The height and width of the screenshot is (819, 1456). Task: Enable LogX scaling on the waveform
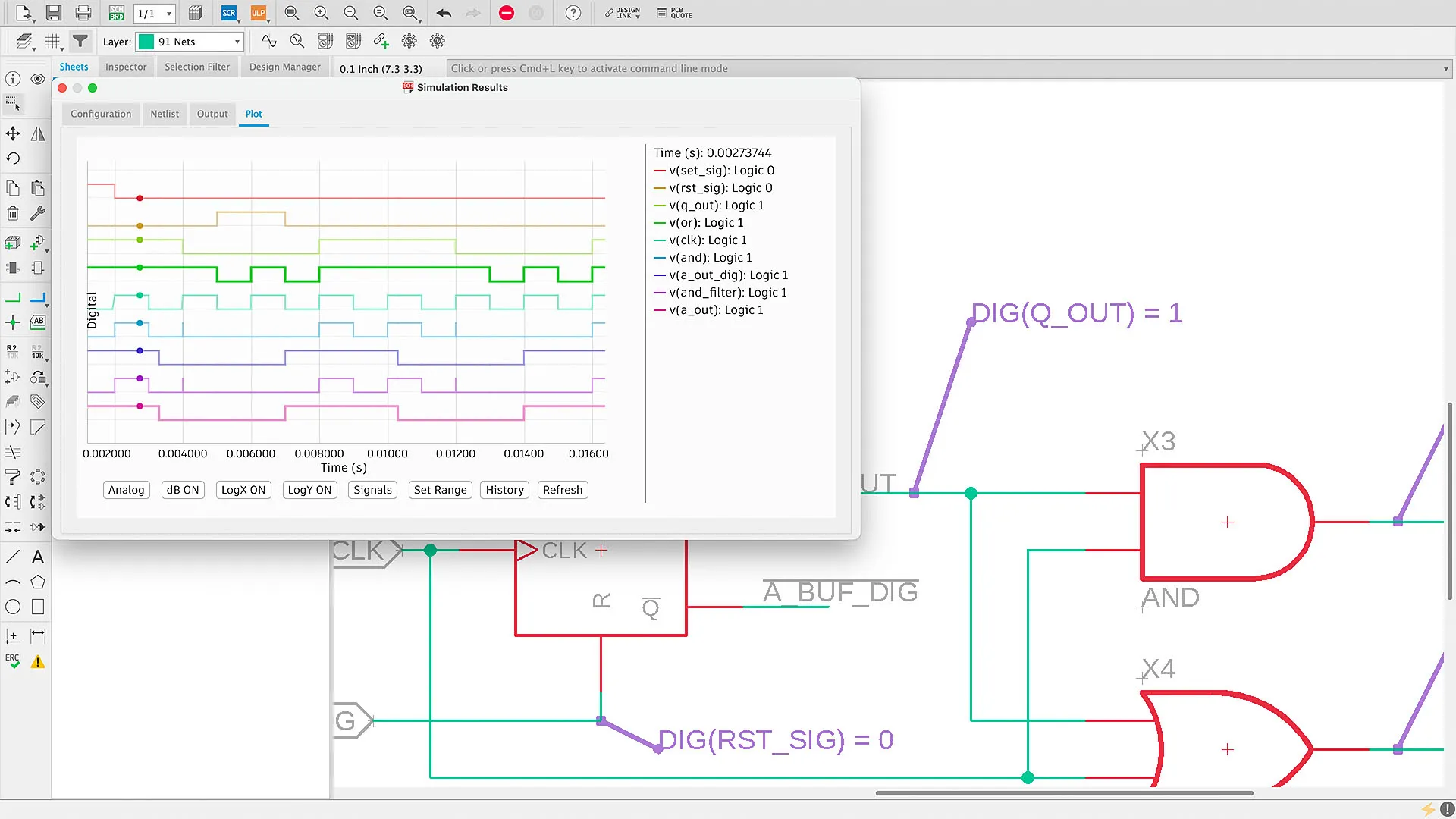click(x=243, y=490)
